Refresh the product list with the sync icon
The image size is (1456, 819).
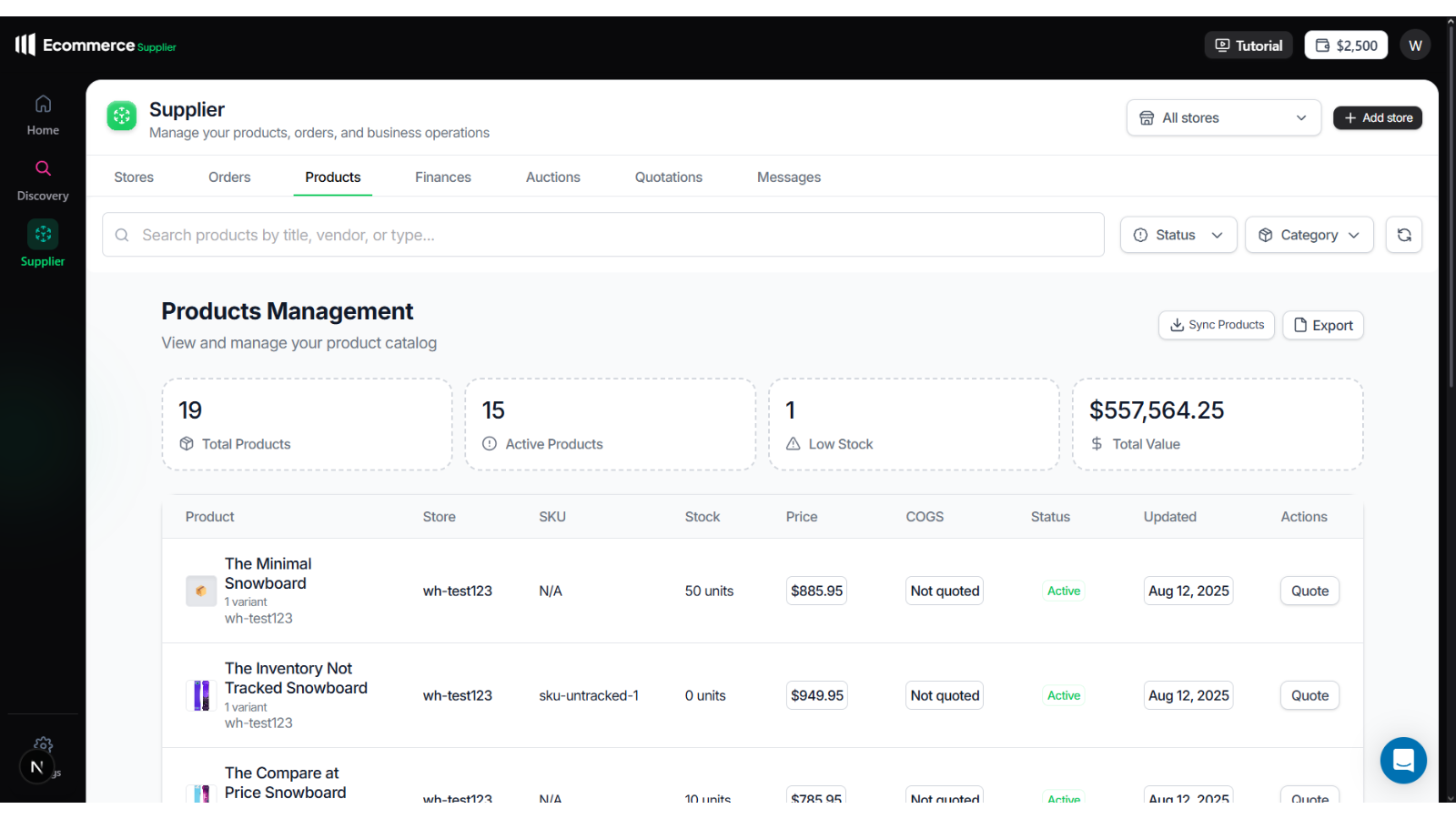[1403, 234]
